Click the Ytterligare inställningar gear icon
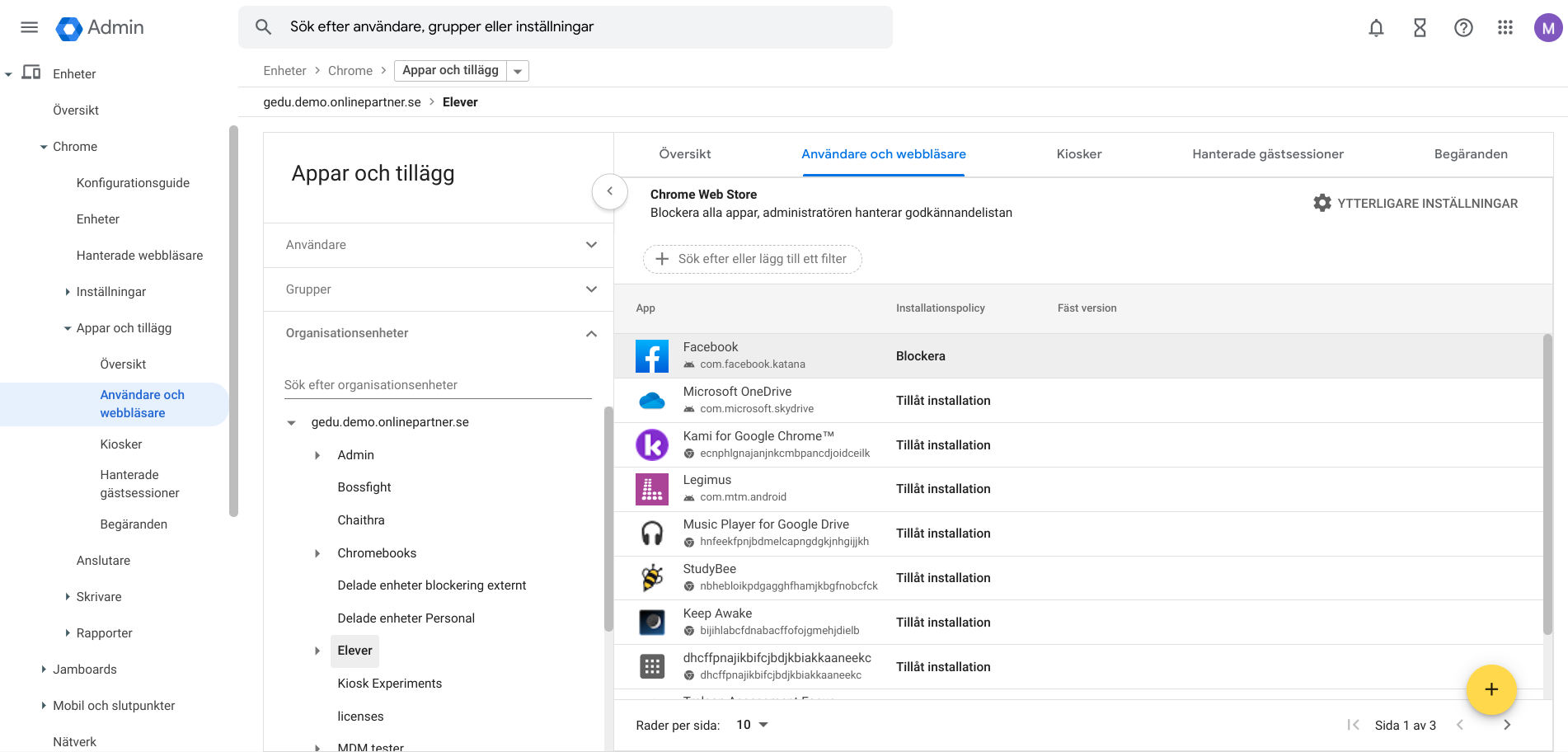Screen dimensions: 1568x752 click(1322, 203)
